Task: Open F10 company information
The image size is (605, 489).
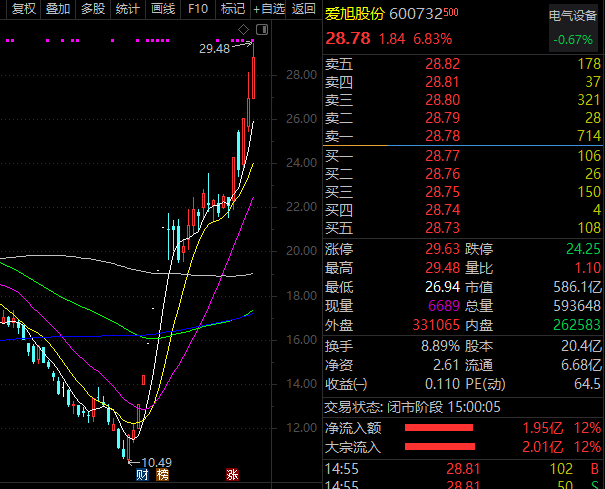Action: [x=198, y=8]
